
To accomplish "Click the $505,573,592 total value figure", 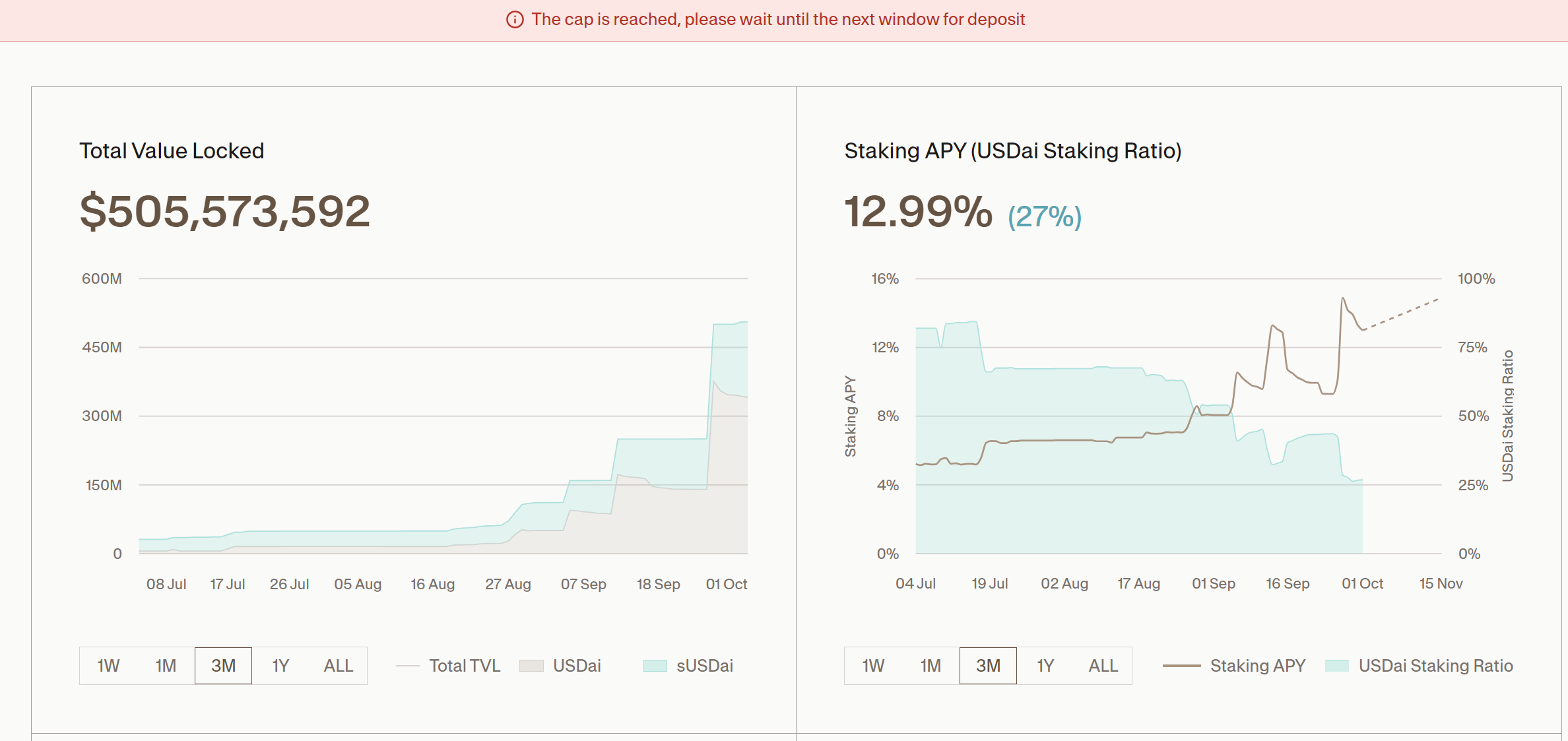I will (224, 212).
